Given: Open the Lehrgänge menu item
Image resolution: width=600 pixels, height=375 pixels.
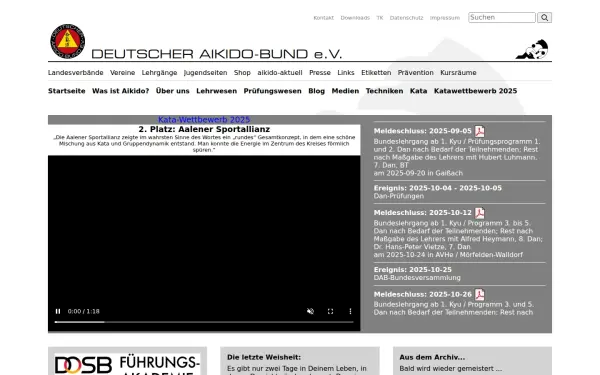Looking at the screenshot, I should coord(159,73).
